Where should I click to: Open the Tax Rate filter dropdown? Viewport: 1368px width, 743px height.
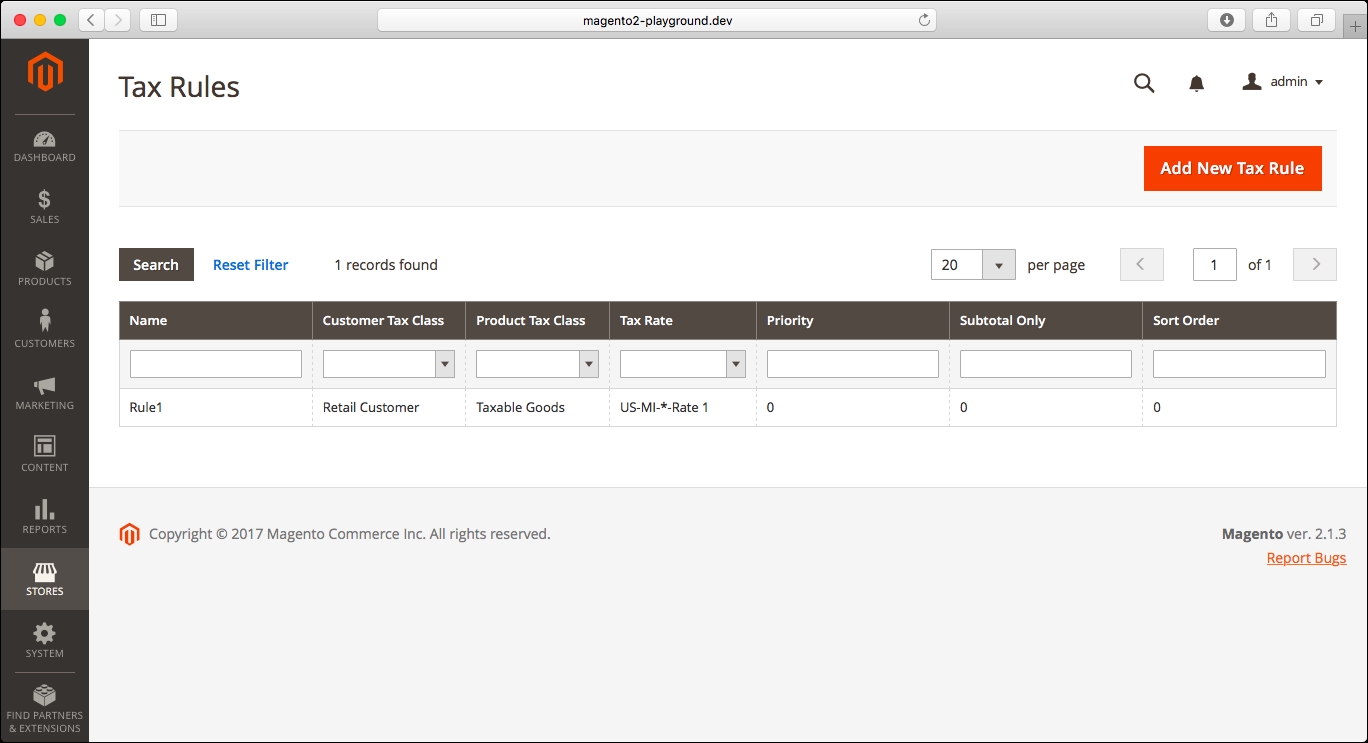pyautogui.click(x=683, y=364)
